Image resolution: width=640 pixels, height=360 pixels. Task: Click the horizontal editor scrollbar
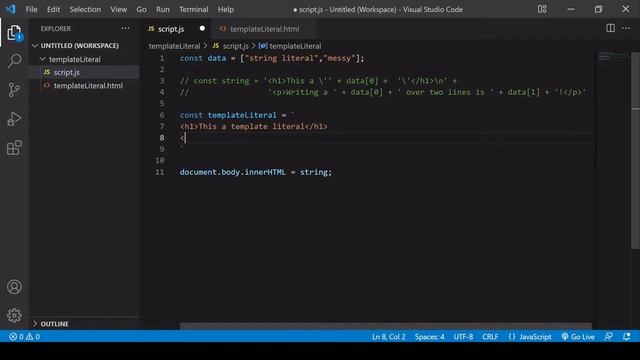(386, 326)
